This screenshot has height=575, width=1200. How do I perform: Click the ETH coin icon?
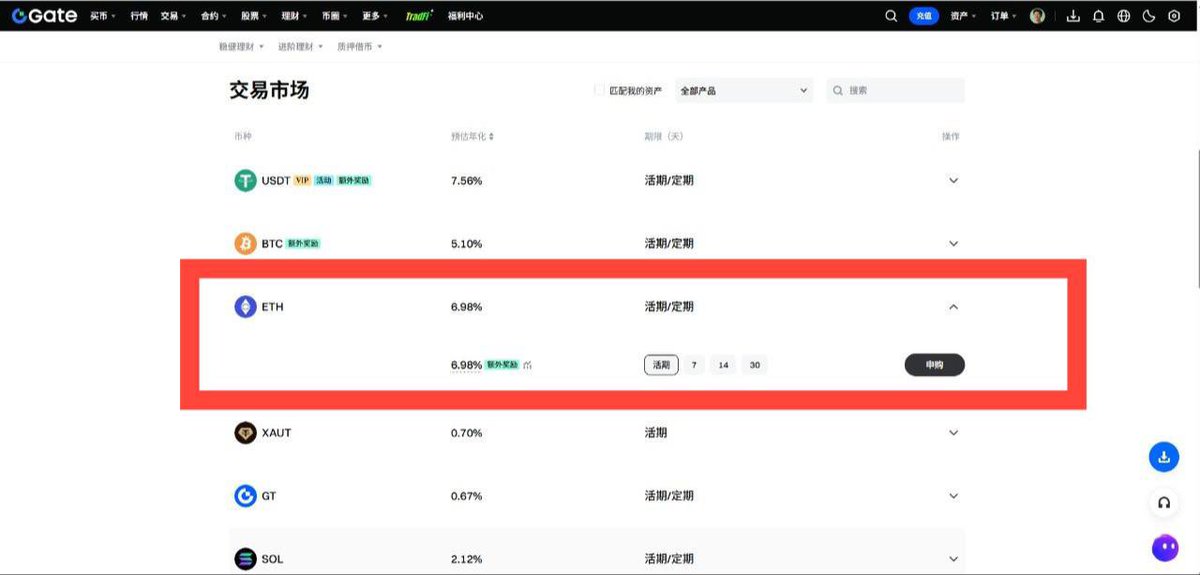[245, 307]
